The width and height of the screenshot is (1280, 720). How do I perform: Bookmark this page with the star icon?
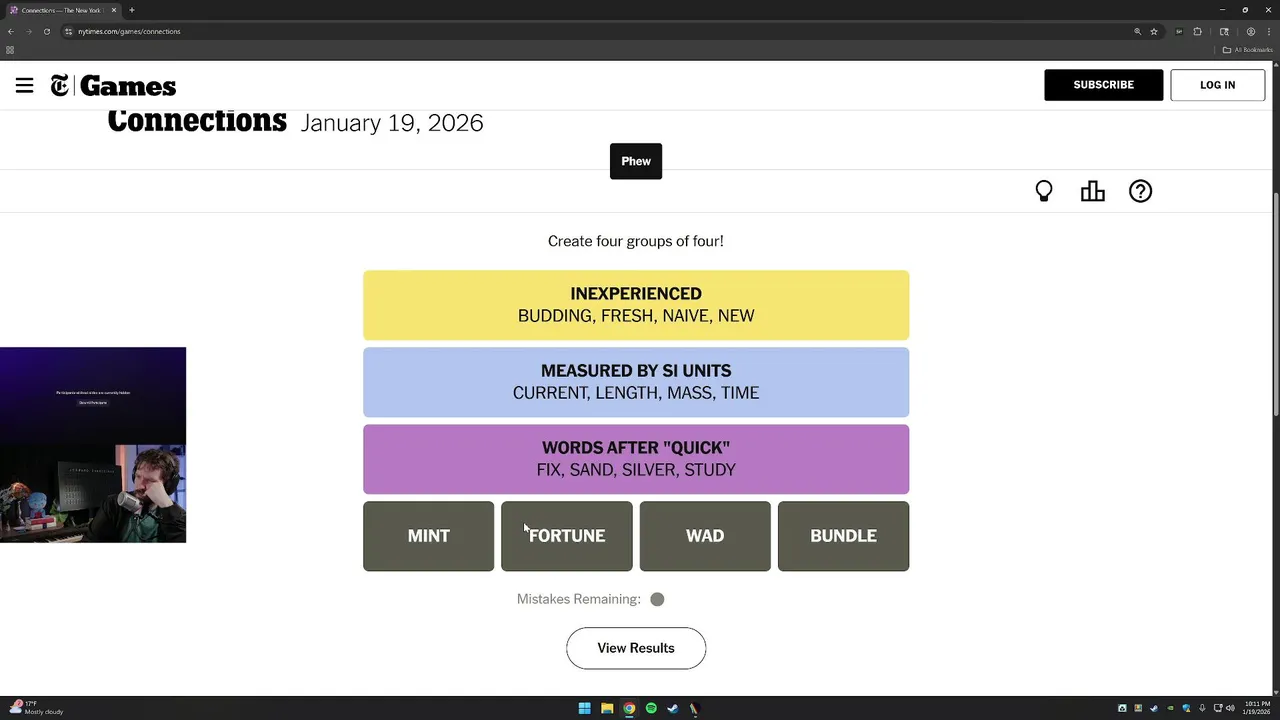pyautogui.click(x=1154, y=31)
